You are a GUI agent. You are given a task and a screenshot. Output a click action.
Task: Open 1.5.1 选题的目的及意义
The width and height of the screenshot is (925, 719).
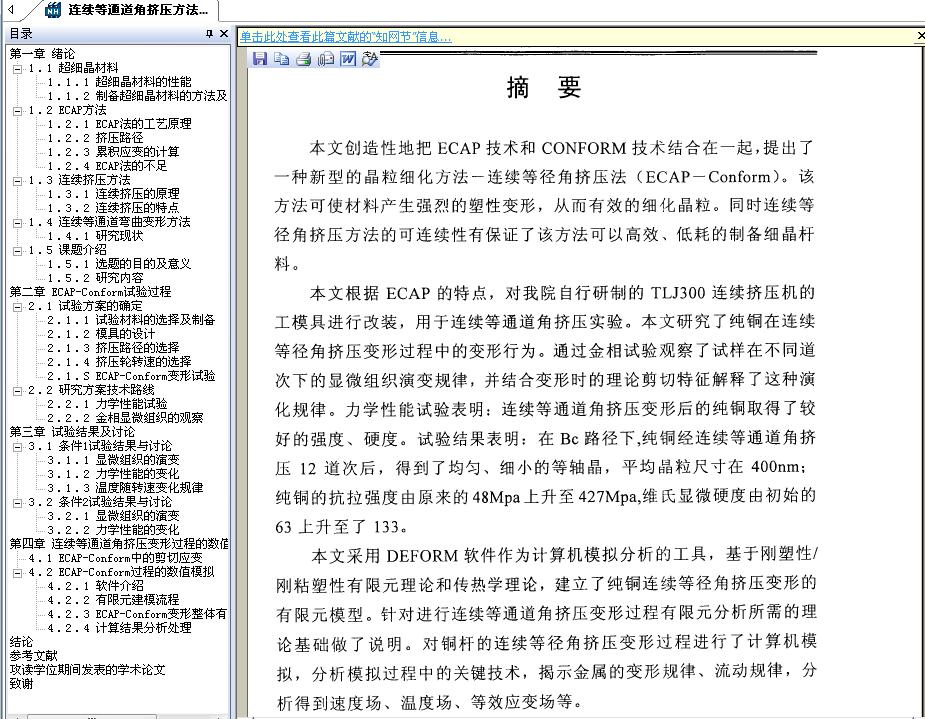[119, 264]
